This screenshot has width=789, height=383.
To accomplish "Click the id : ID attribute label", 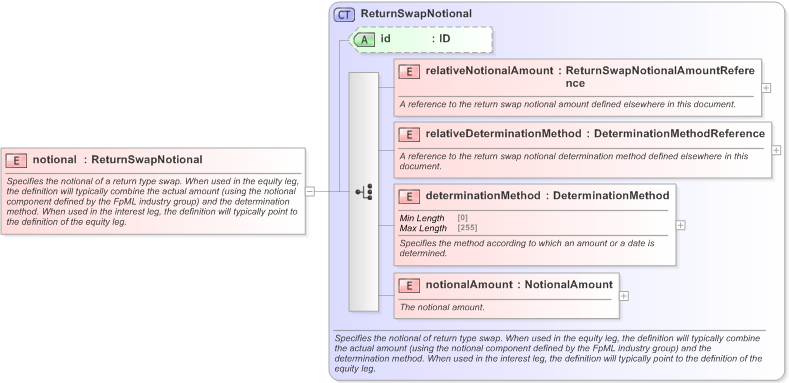I will click(x=415, y=38).
